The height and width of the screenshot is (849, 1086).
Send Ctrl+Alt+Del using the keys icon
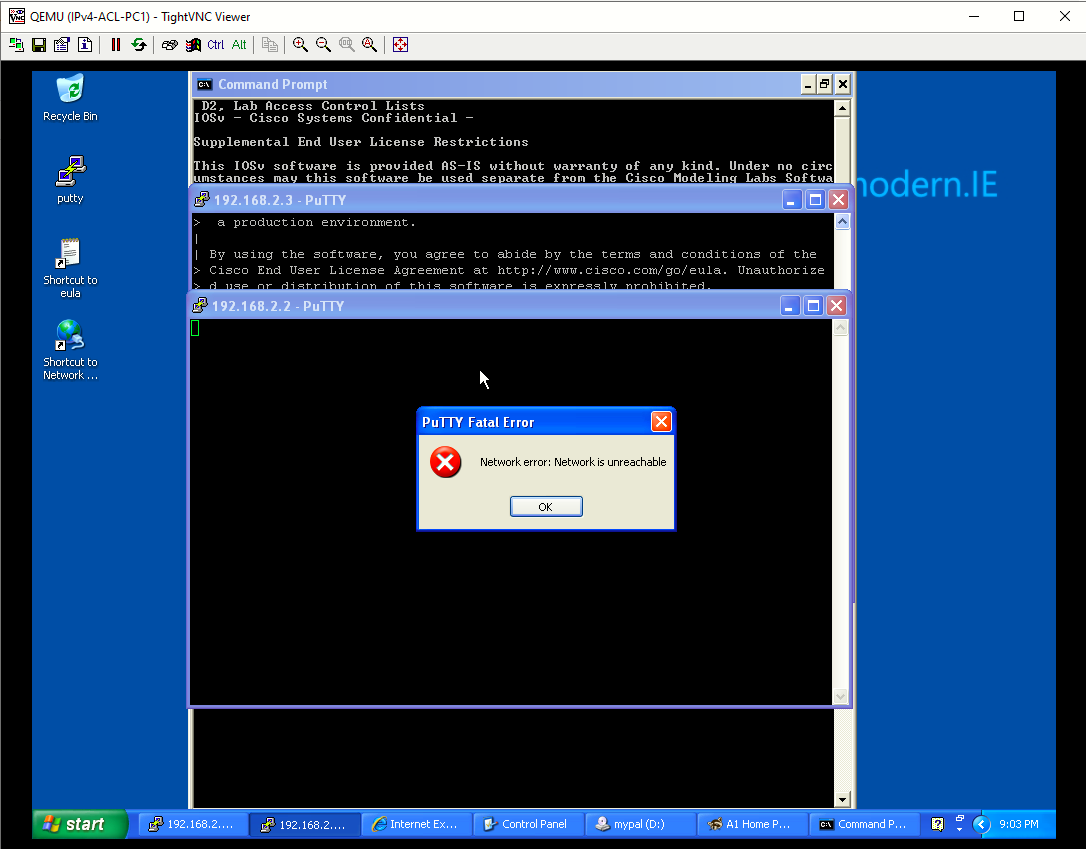click(x=170, y=45)
